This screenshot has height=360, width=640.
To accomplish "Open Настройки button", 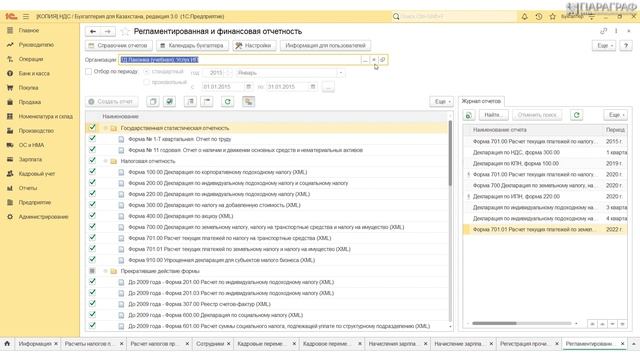I will (x=254, y=45).
